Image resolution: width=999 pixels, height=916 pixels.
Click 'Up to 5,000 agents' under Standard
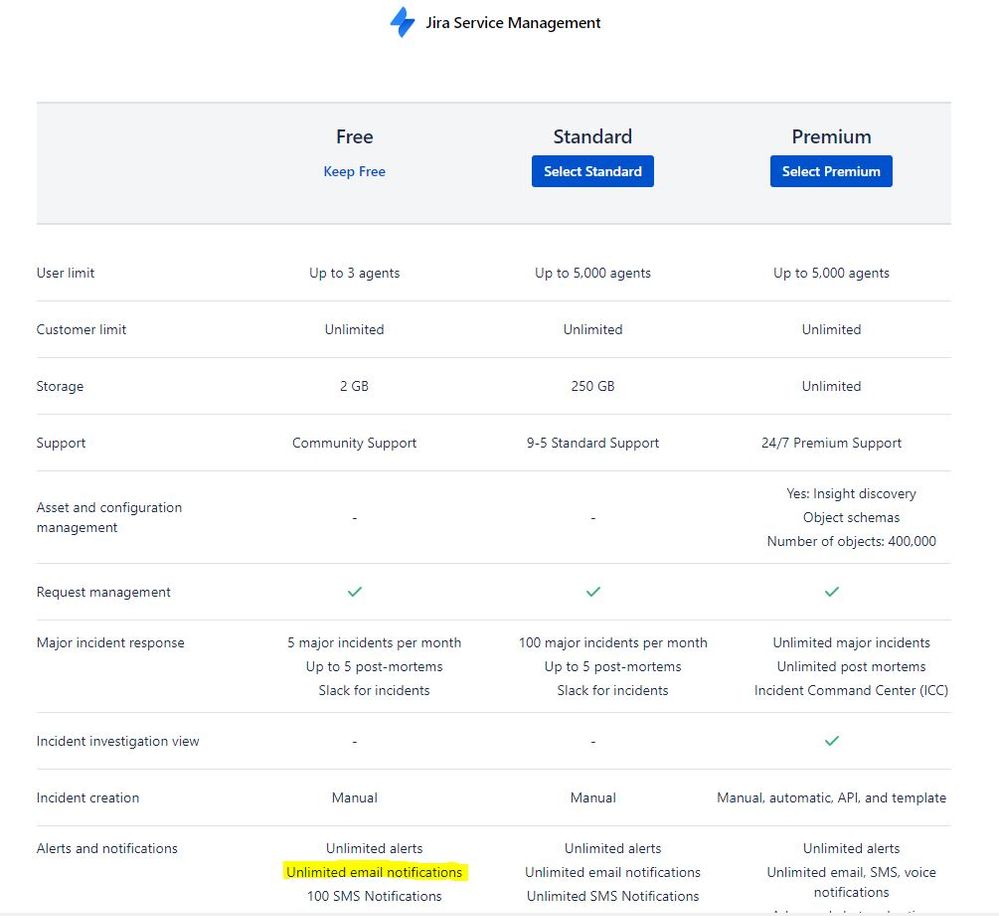point(593,273)
